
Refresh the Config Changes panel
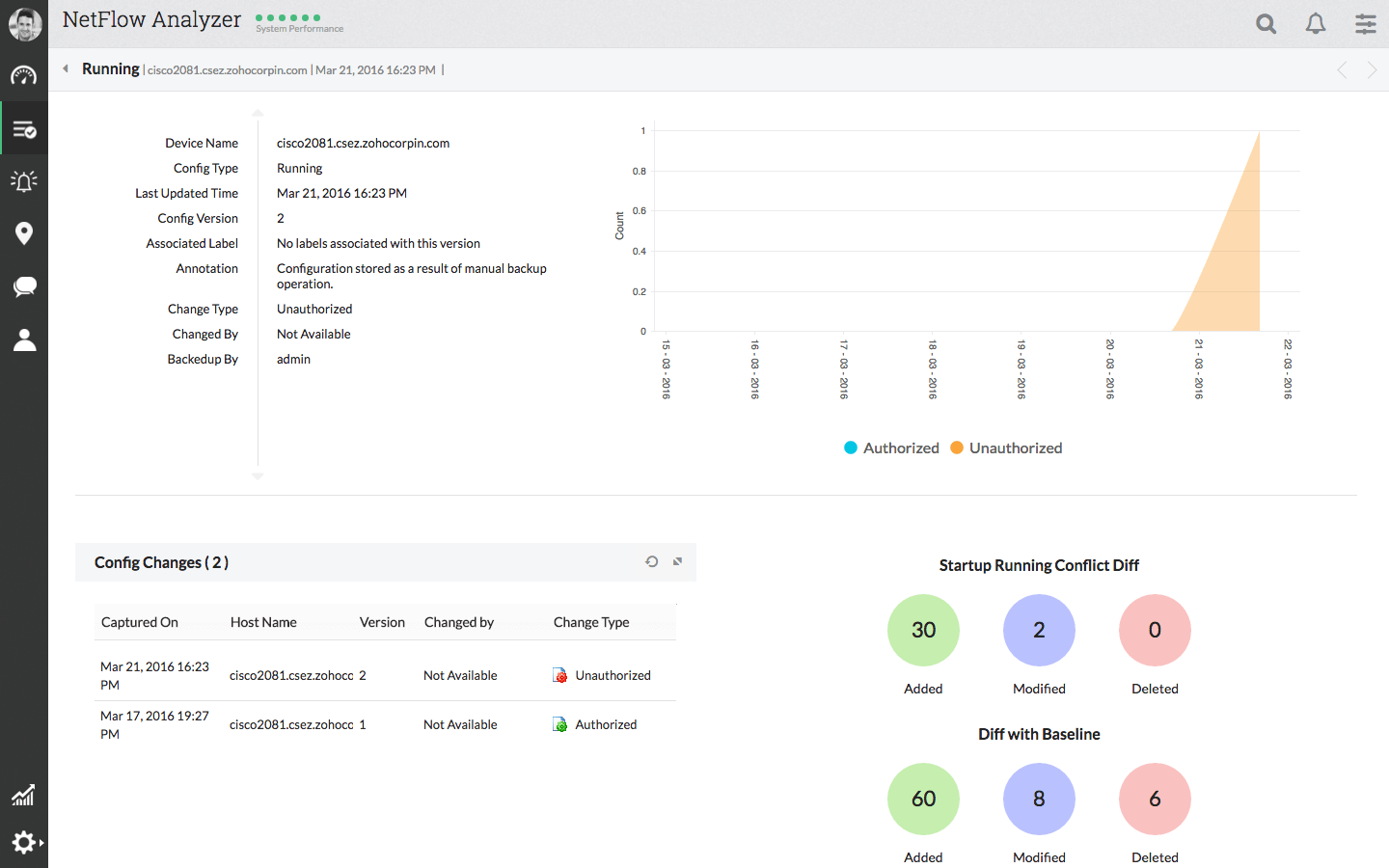(652, 561)
